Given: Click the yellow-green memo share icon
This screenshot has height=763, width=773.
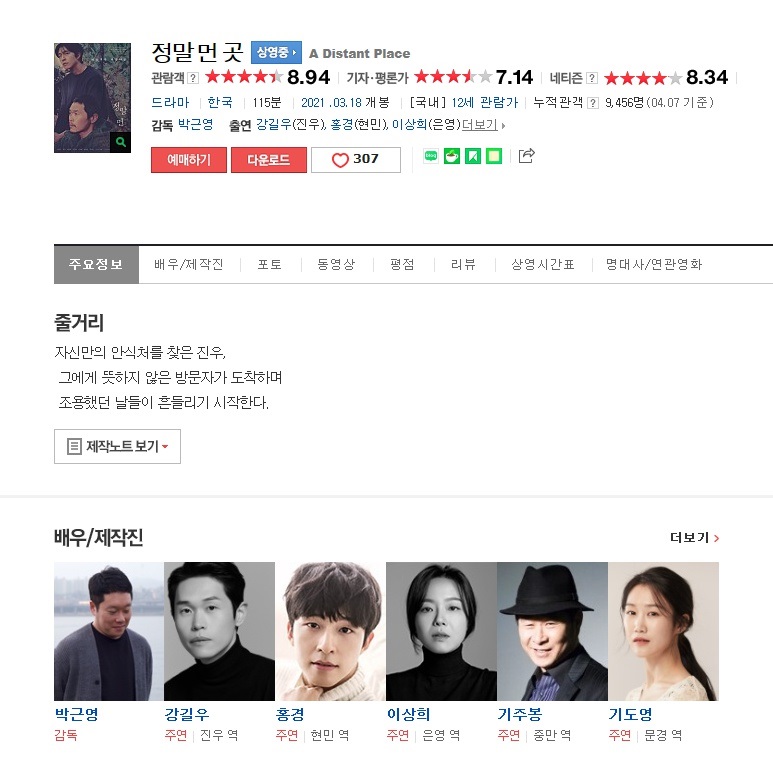Looking at the screenshot, I should (x=494, y=156).
